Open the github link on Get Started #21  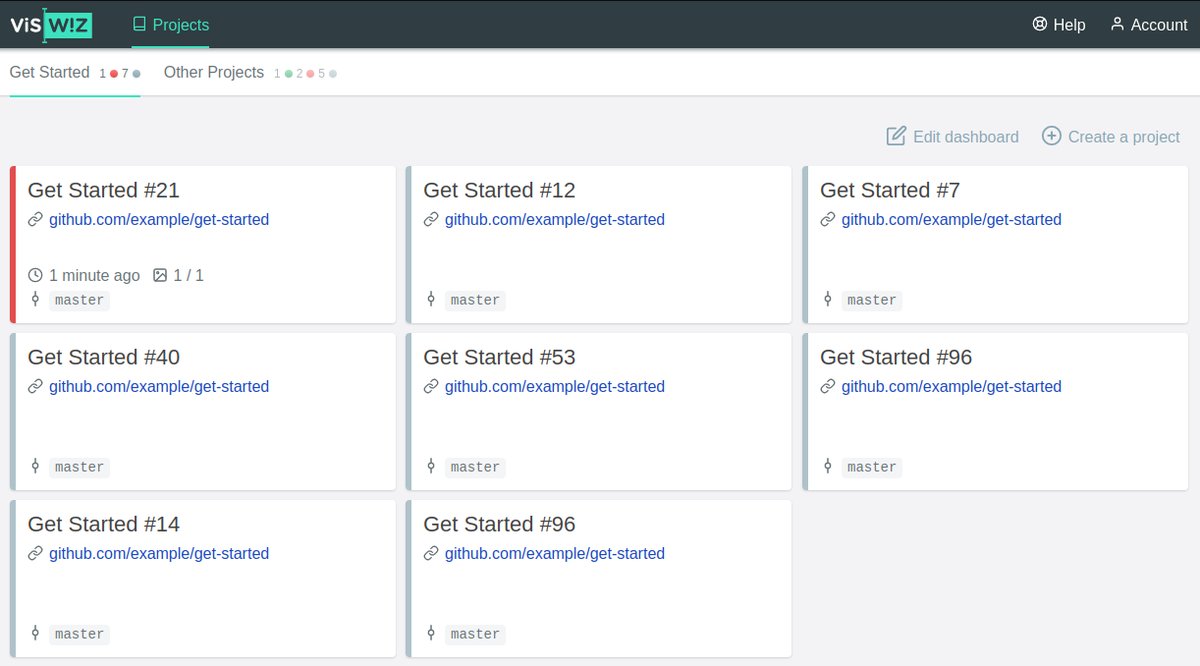(x=159, y=220)
